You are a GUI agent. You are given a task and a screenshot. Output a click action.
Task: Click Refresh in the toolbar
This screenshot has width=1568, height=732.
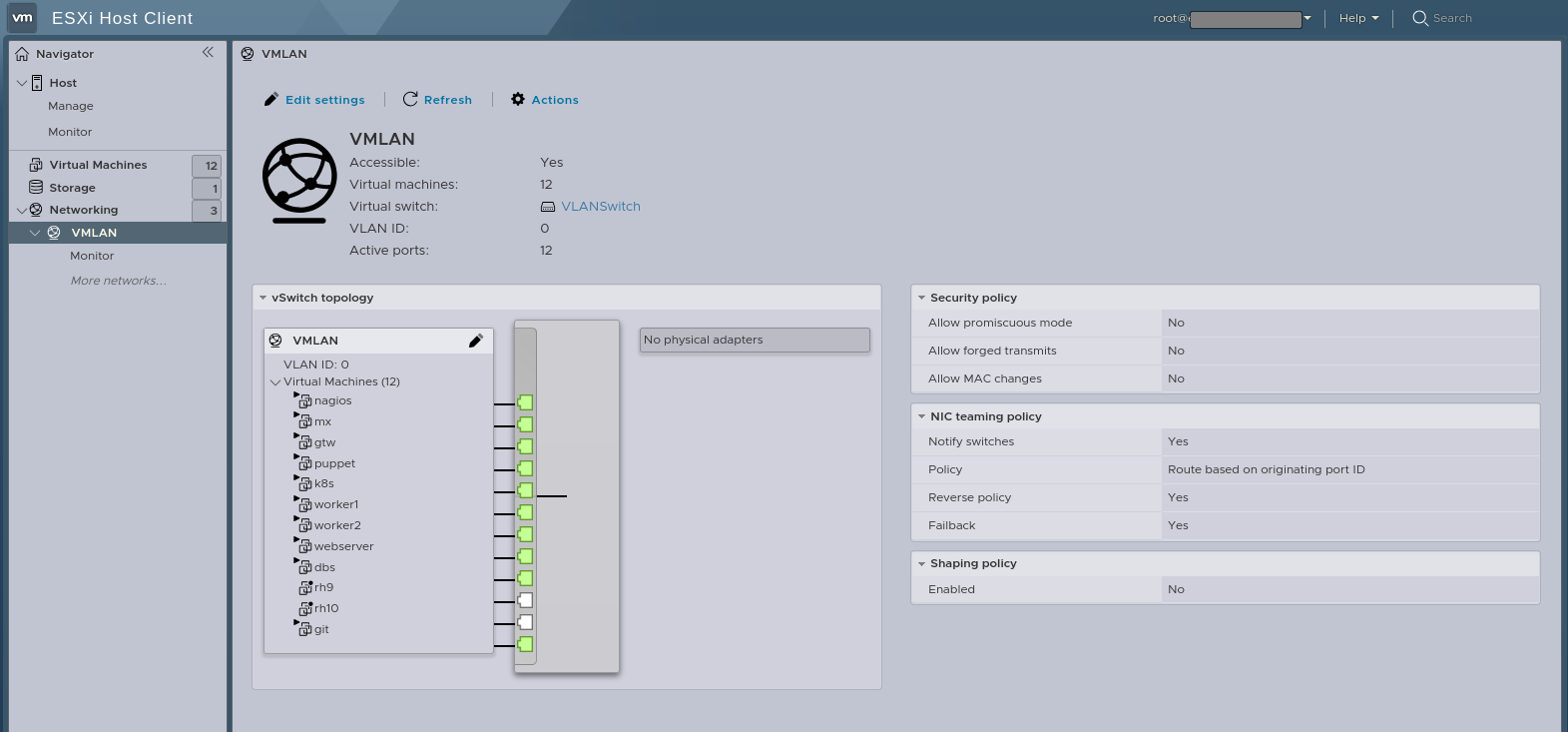[437, 100]
